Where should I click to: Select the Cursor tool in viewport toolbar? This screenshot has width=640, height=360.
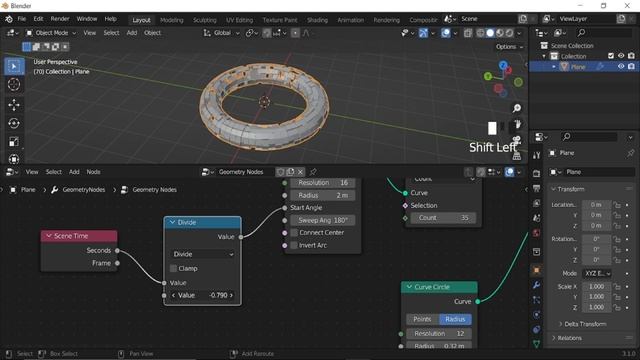(x=14, y=84)
